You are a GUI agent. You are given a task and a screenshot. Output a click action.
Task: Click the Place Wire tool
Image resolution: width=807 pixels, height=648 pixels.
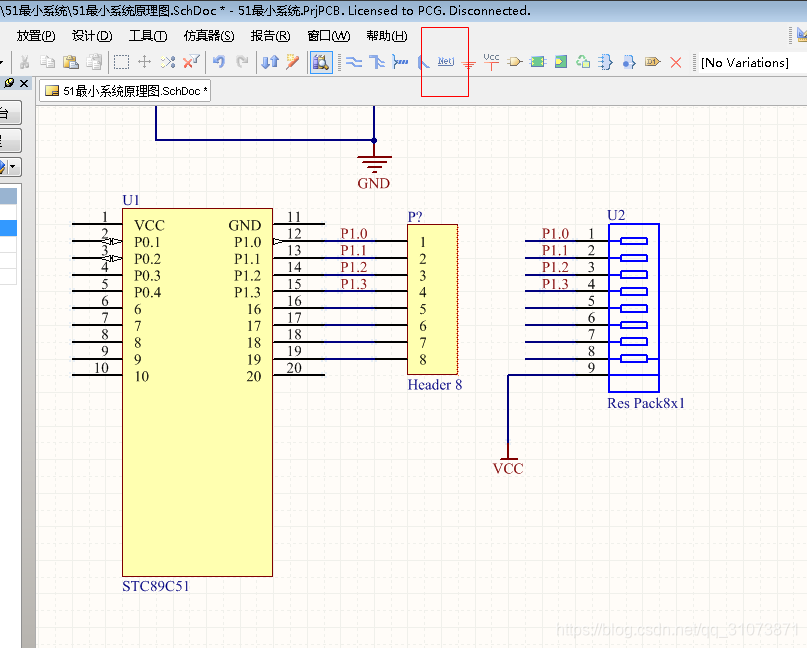354,62
